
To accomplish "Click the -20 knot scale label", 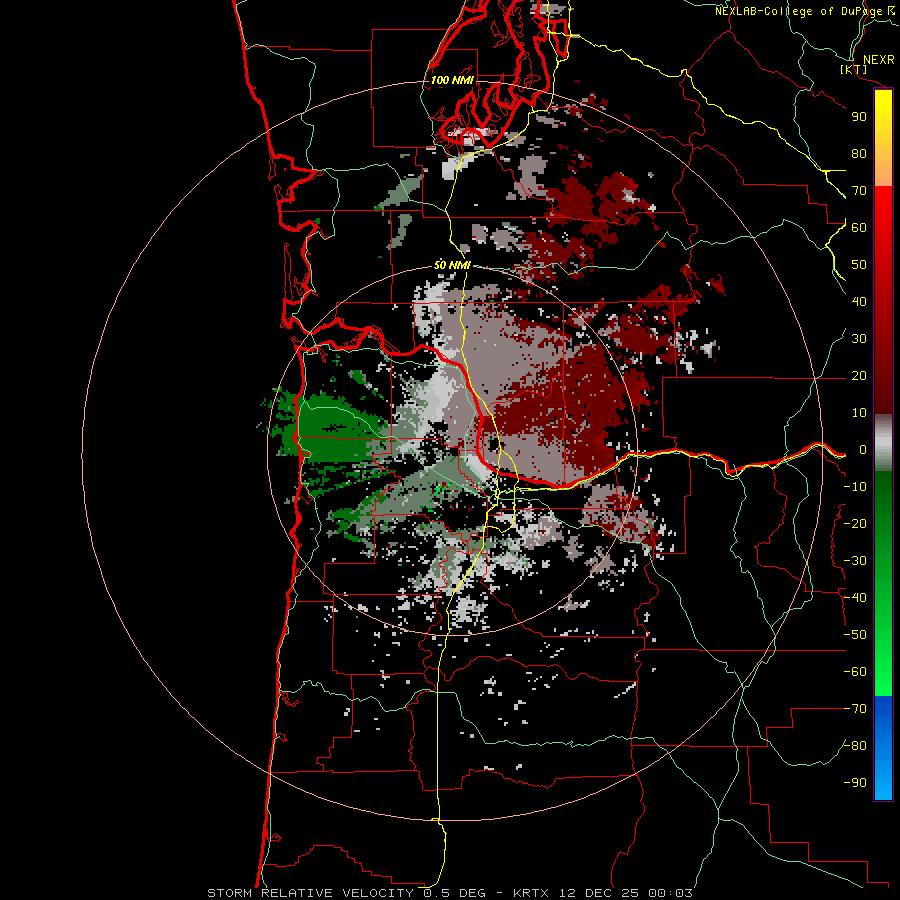I will coord(855,523).
